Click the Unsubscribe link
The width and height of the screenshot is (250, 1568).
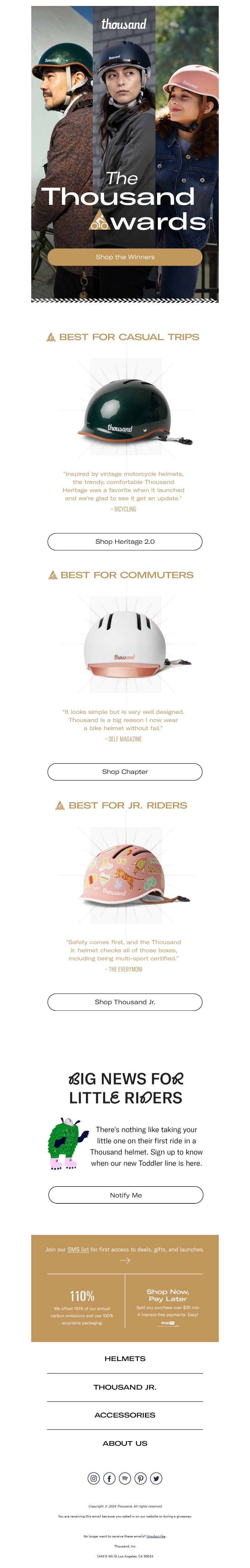(156, 1536)
